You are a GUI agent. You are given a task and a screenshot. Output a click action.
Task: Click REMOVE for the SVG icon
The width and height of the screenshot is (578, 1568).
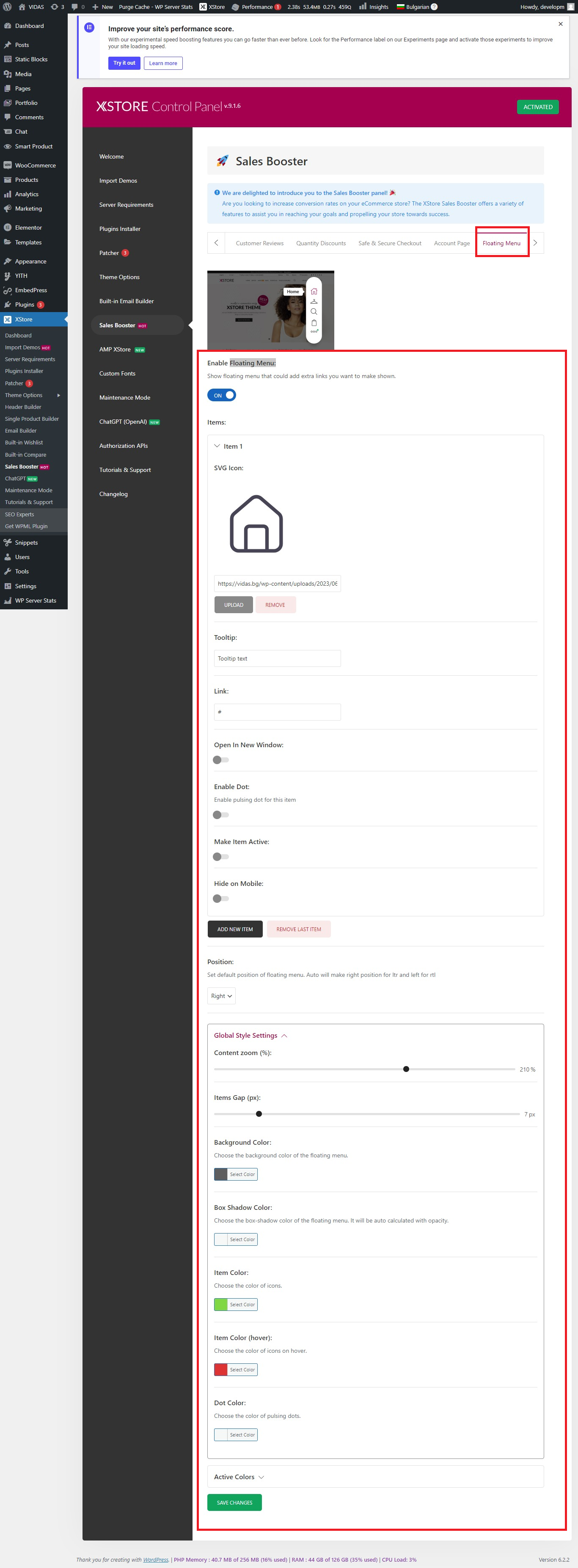coord(275,604)
